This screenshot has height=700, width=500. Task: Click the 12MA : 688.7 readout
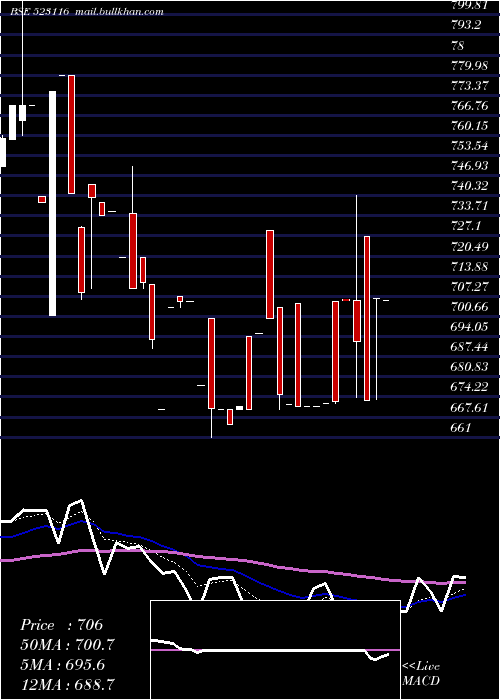click(68, 684)
